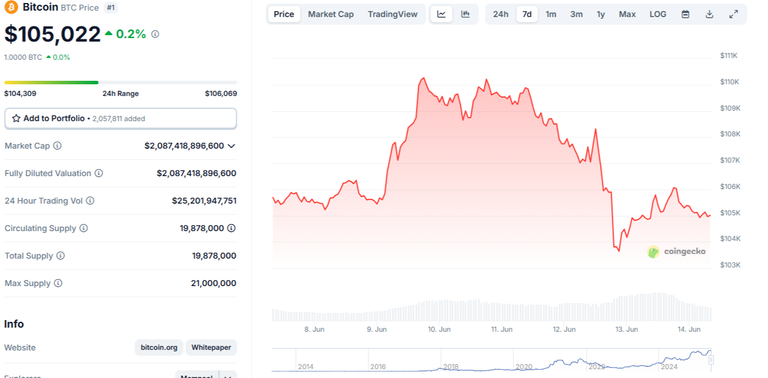Open the TradingView chart tab

tap(393, 14)
